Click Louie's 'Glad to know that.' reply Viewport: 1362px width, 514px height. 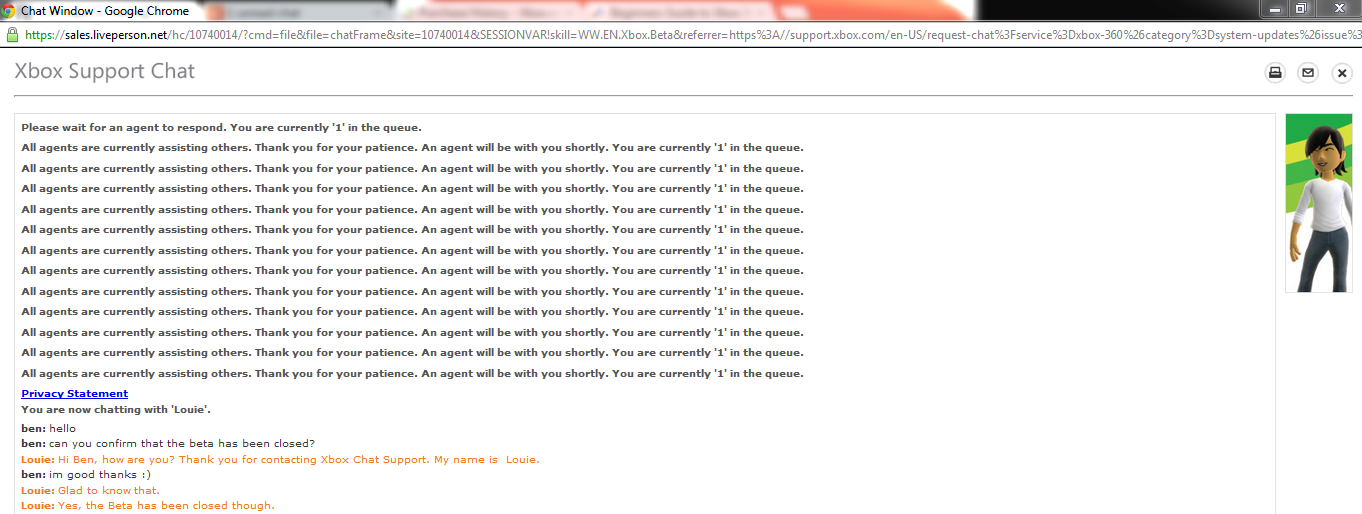[x=90, y=491]
